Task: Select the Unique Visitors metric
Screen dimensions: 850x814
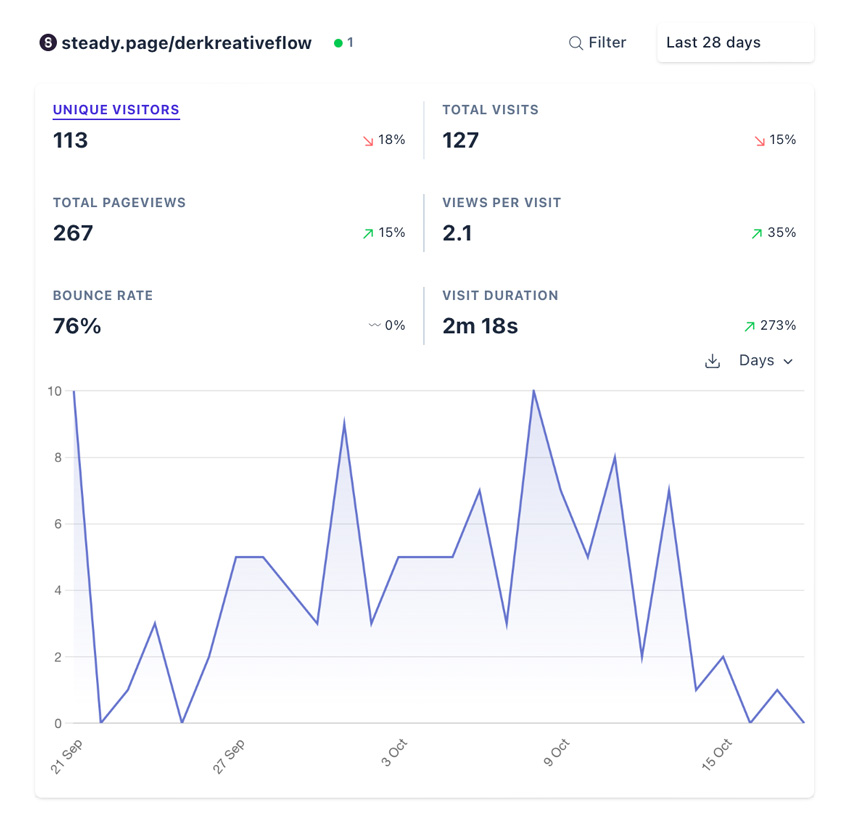Action: [x=116, y=110]
